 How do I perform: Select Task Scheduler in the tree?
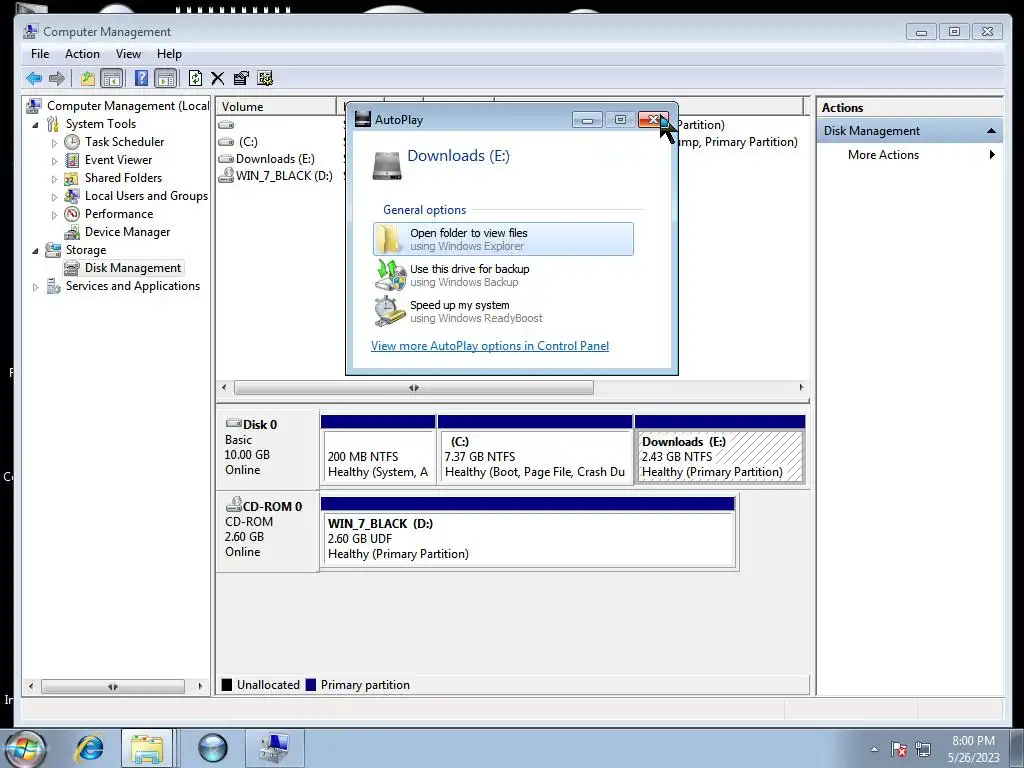pos(124,142)
